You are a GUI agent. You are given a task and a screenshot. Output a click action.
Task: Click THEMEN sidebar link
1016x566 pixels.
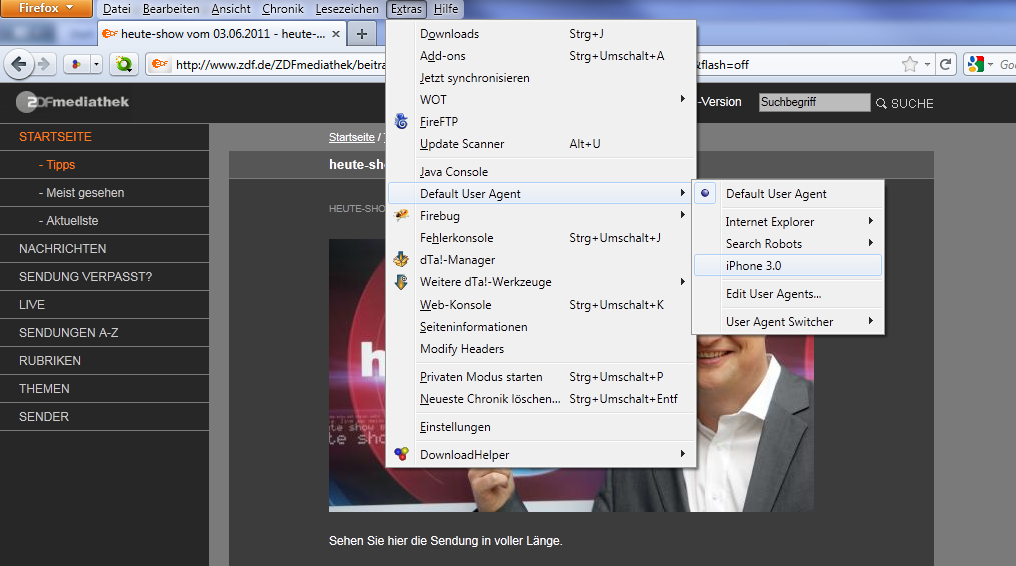44,389
